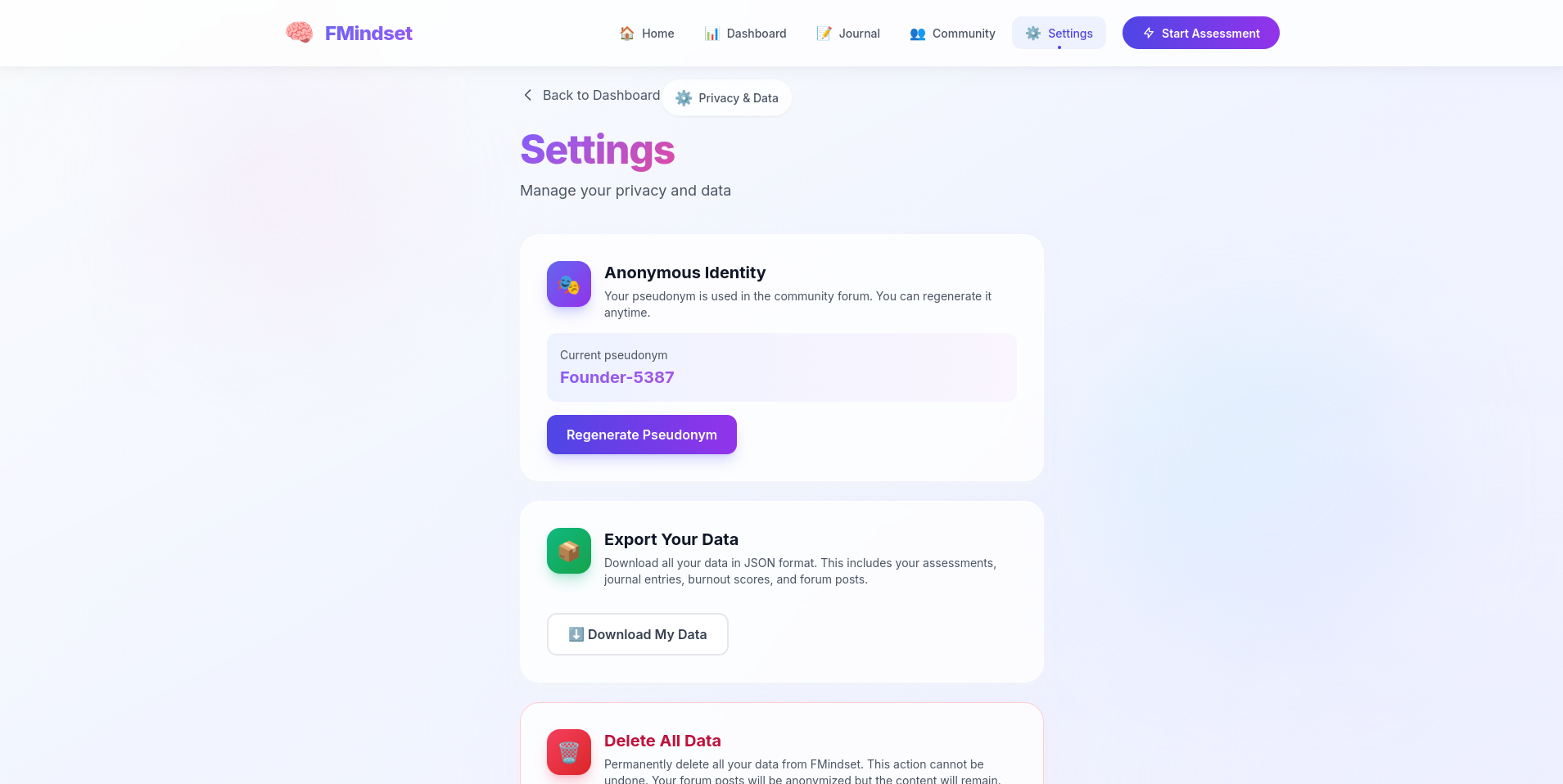Click the Founder-5387 pseudonym field
This screenshot has height=784, width=1563.
tap(782, 367)
